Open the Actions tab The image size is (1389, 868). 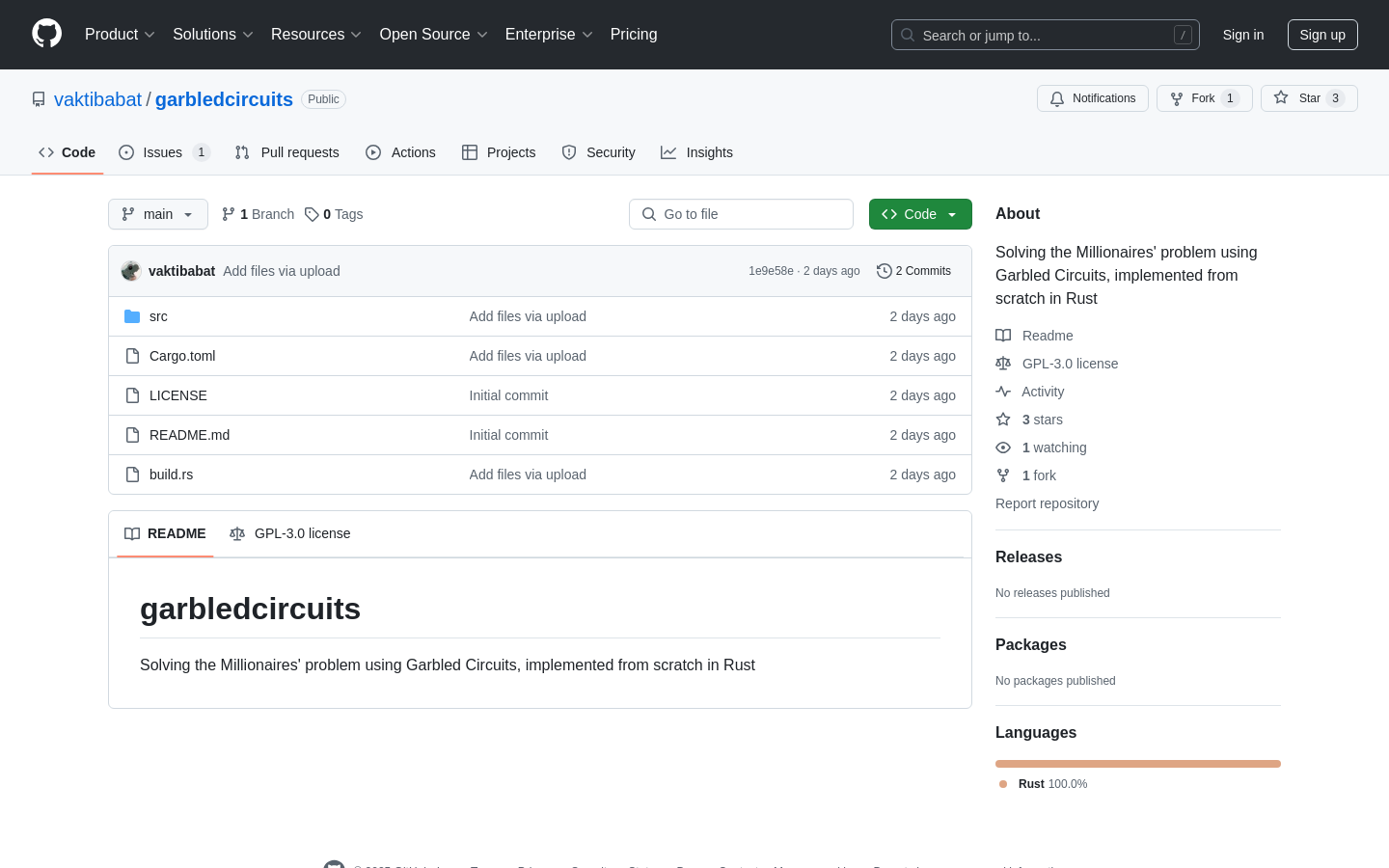pos(400,152)
